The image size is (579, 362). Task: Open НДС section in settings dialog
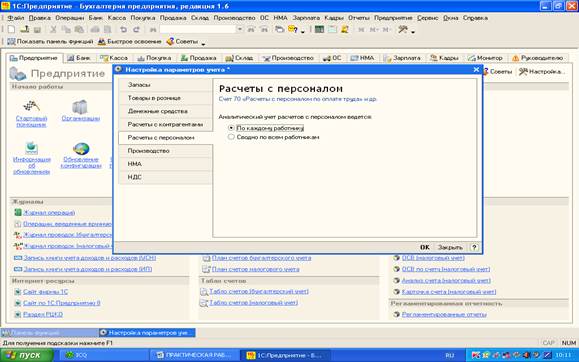coord(165,177)
